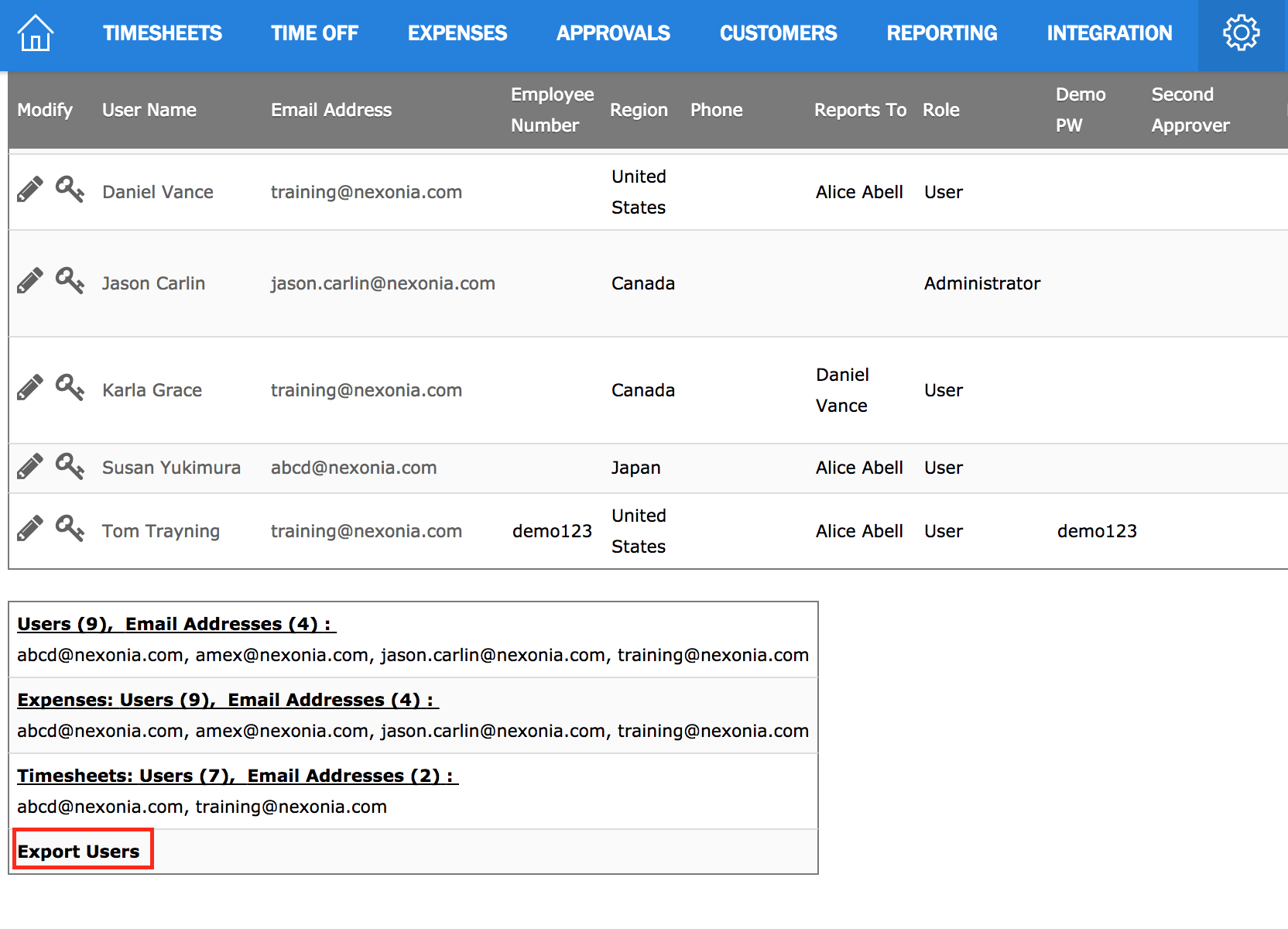Click the key icon for Tom Trayning
The image size is (1288, 929).
[70, 529]
